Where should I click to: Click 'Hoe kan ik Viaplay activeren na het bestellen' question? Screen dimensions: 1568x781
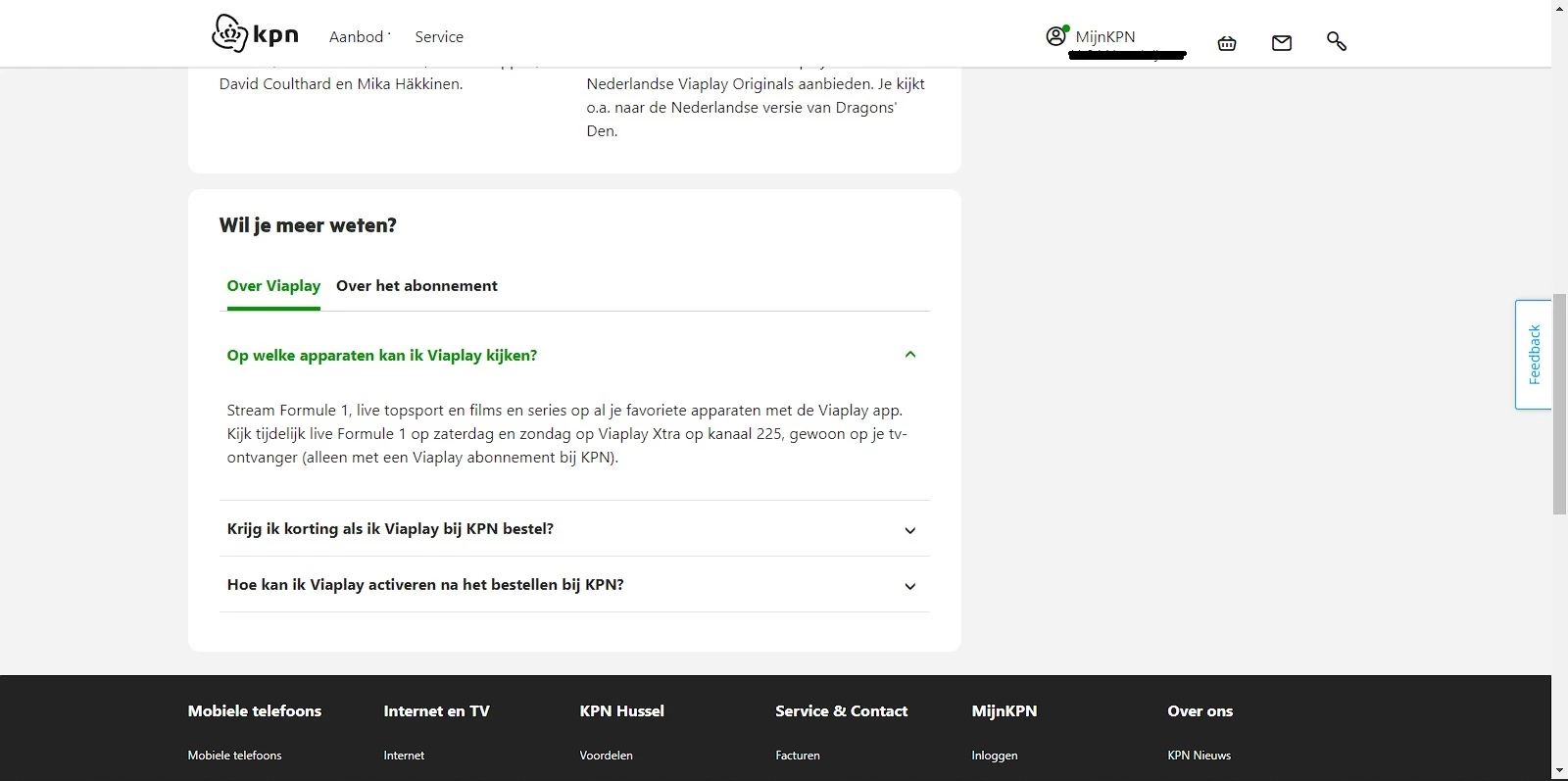(425, 585)
